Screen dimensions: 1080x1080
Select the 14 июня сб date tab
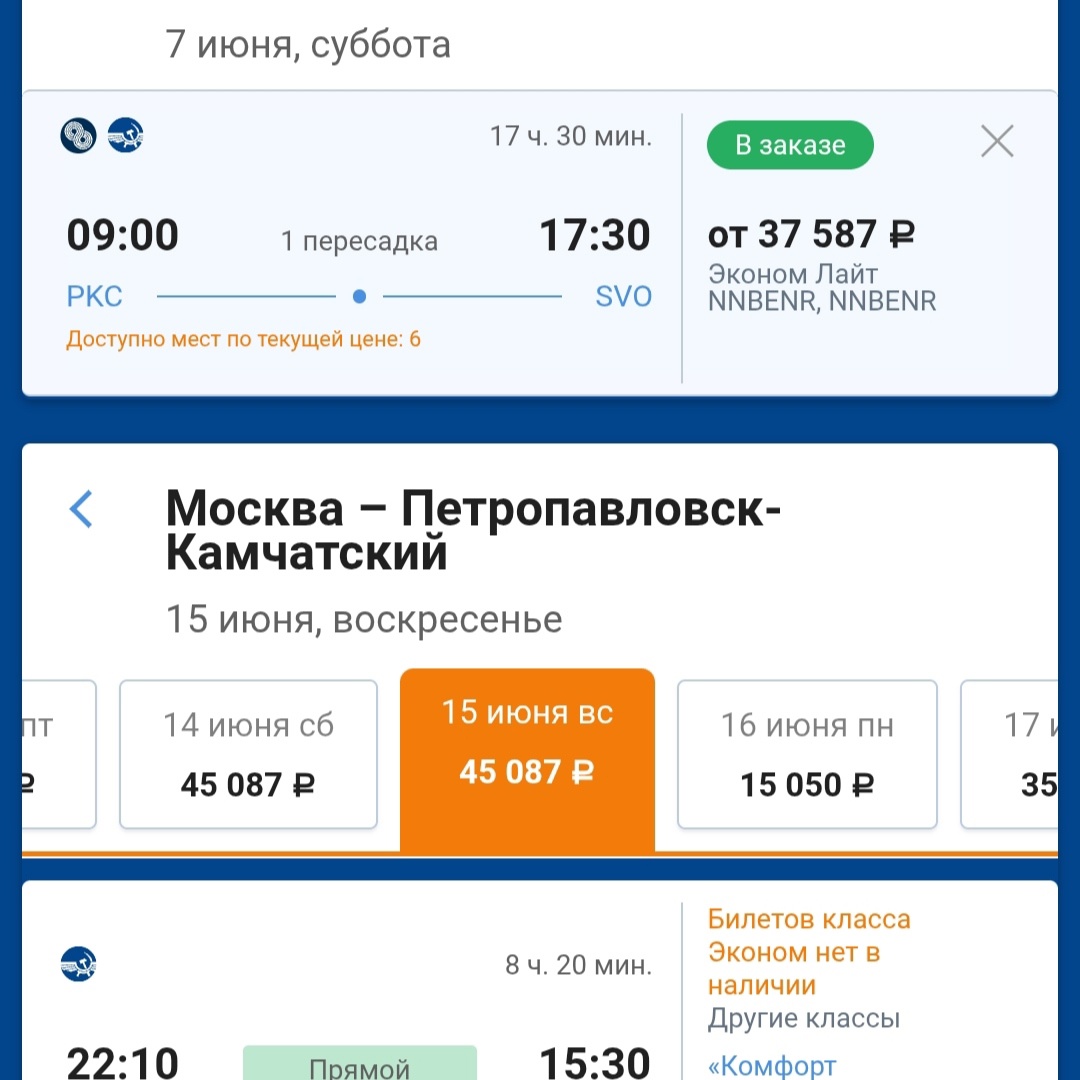click(248, 754)
